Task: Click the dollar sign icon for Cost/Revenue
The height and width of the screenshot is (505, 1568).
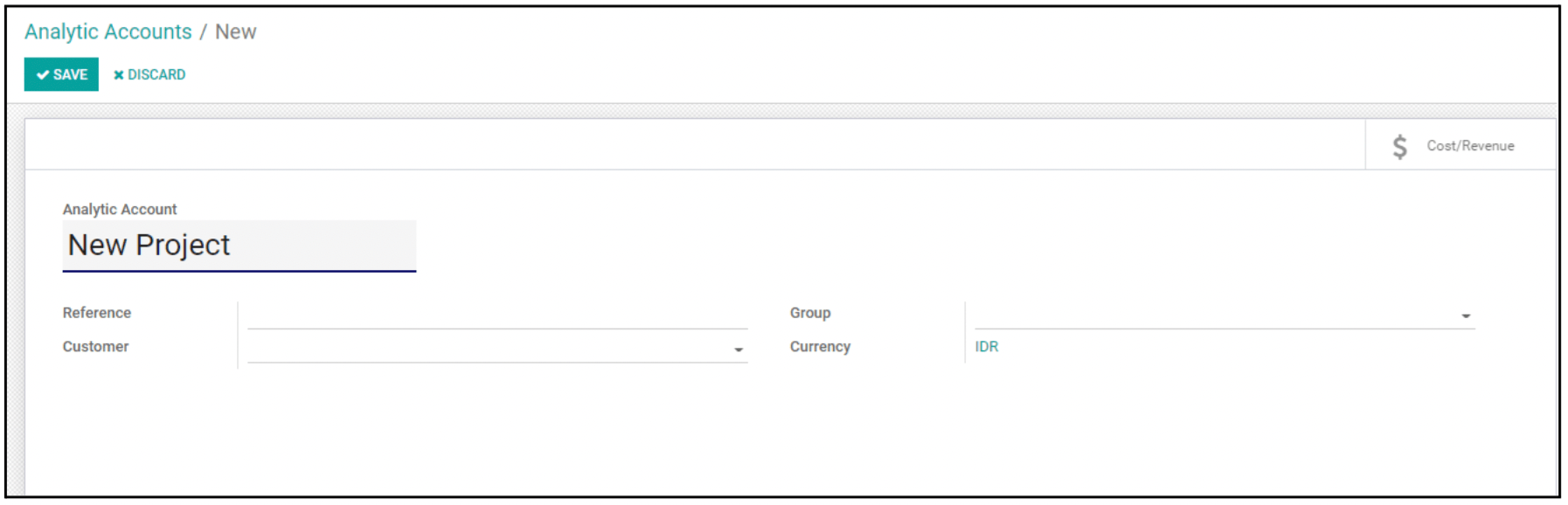Action: pos(1399,146)
